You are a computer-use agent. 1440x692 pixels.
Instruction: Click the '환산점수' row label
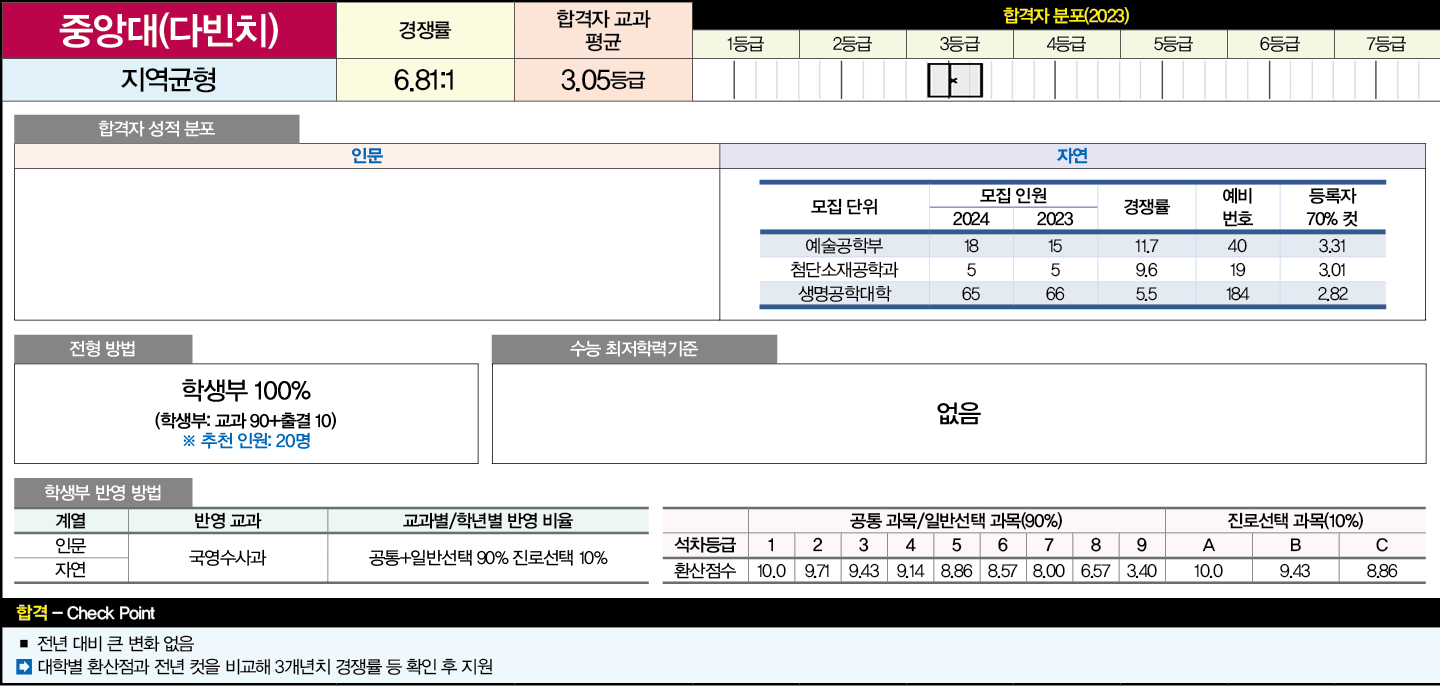(x=705, y=571)
